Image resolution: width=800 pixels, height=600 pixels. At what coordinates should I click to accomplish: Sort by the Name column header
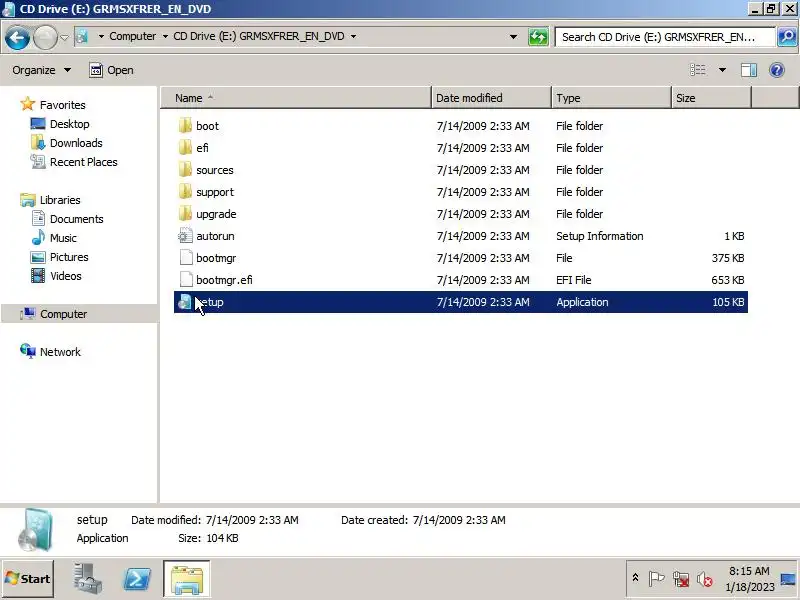[x=296, y=98]
